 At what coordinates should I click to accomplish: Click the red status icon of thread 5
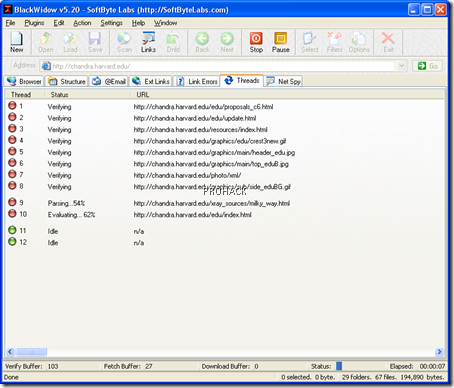point(12,151)
